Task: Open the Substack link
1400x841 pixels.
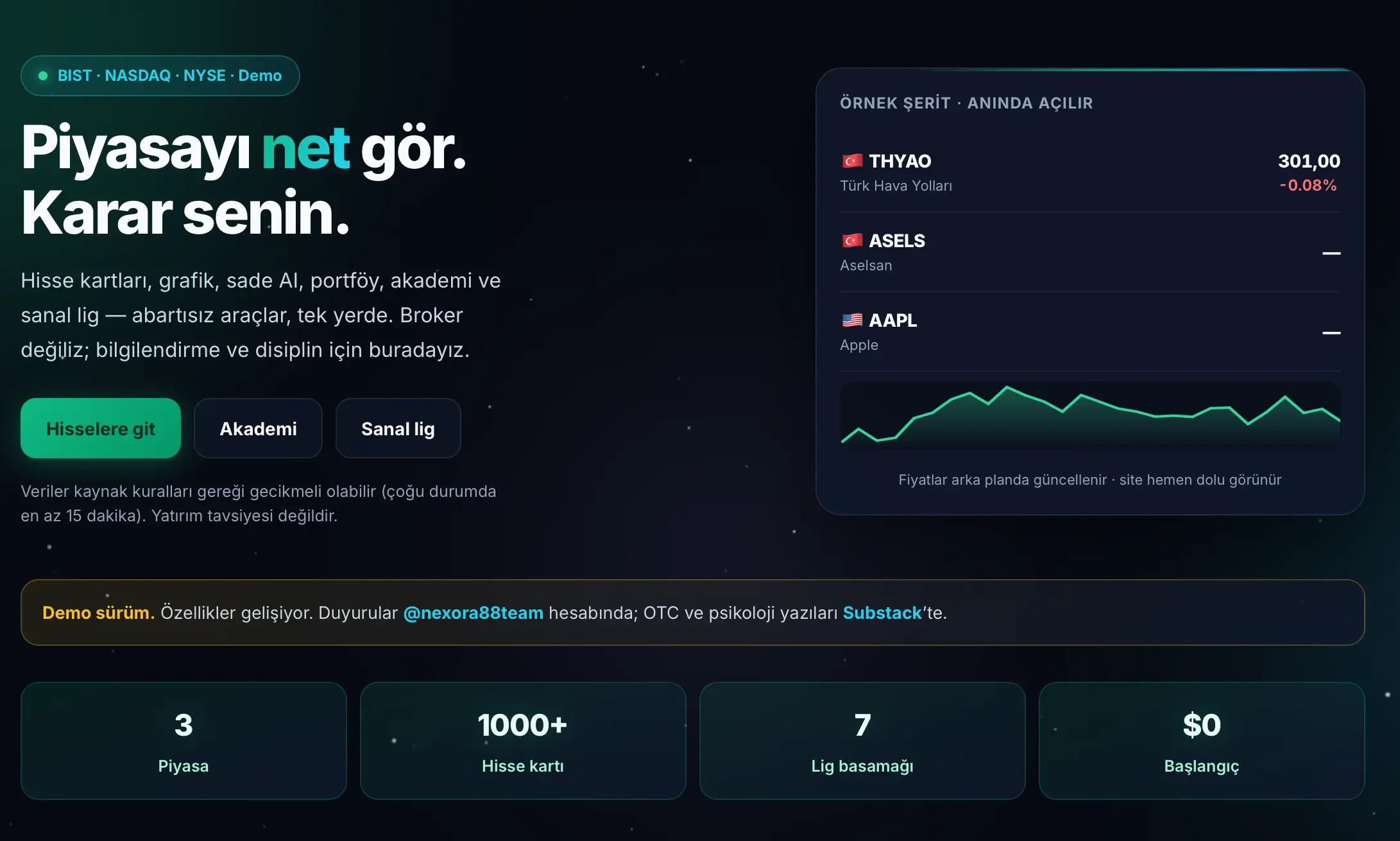Action: coord(882,612)
